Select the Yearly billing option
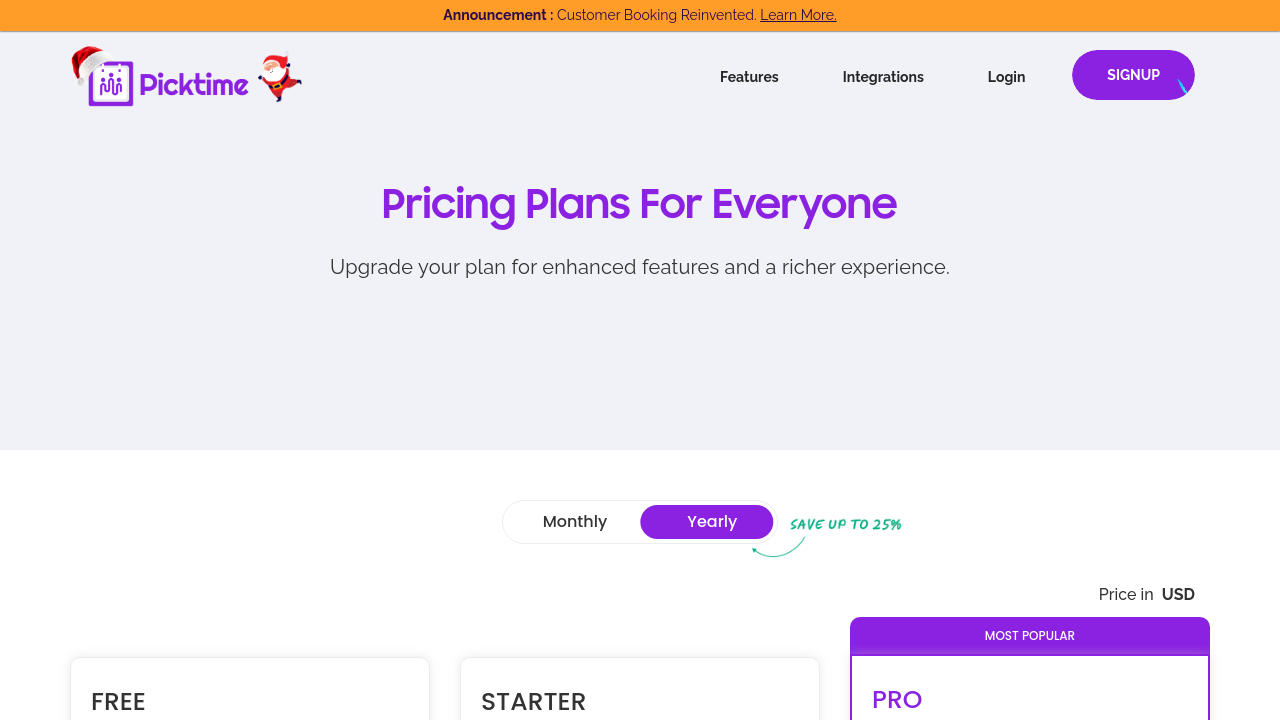1280x720 pixels. pyautogui.click(x=711, y=522)
